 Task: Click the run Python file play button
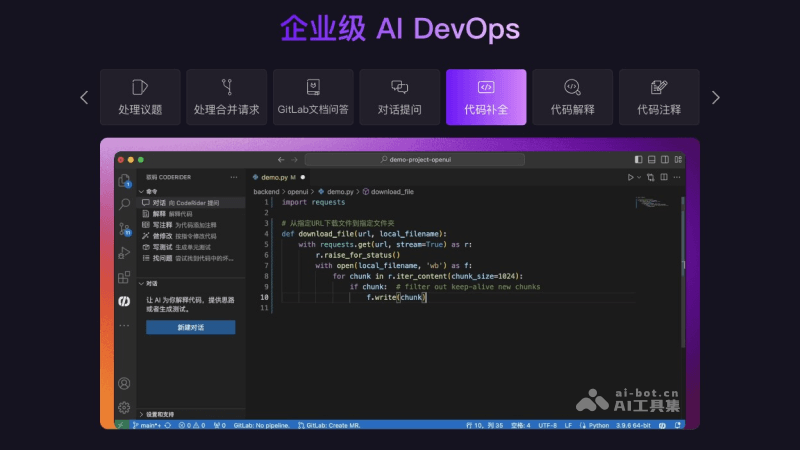pos(631,177)
